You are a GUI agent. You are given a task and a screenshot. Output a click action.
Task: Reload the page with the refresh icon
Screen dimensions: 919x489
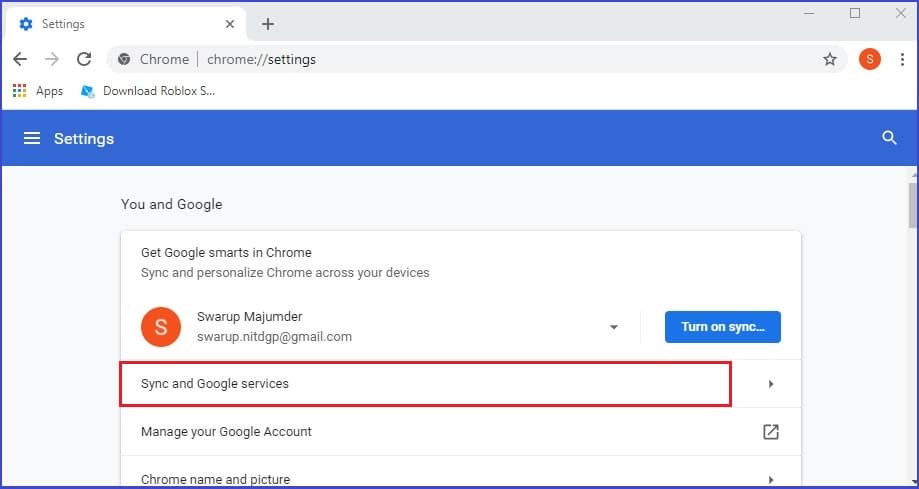pyautogui.click(x=84, y=59)
